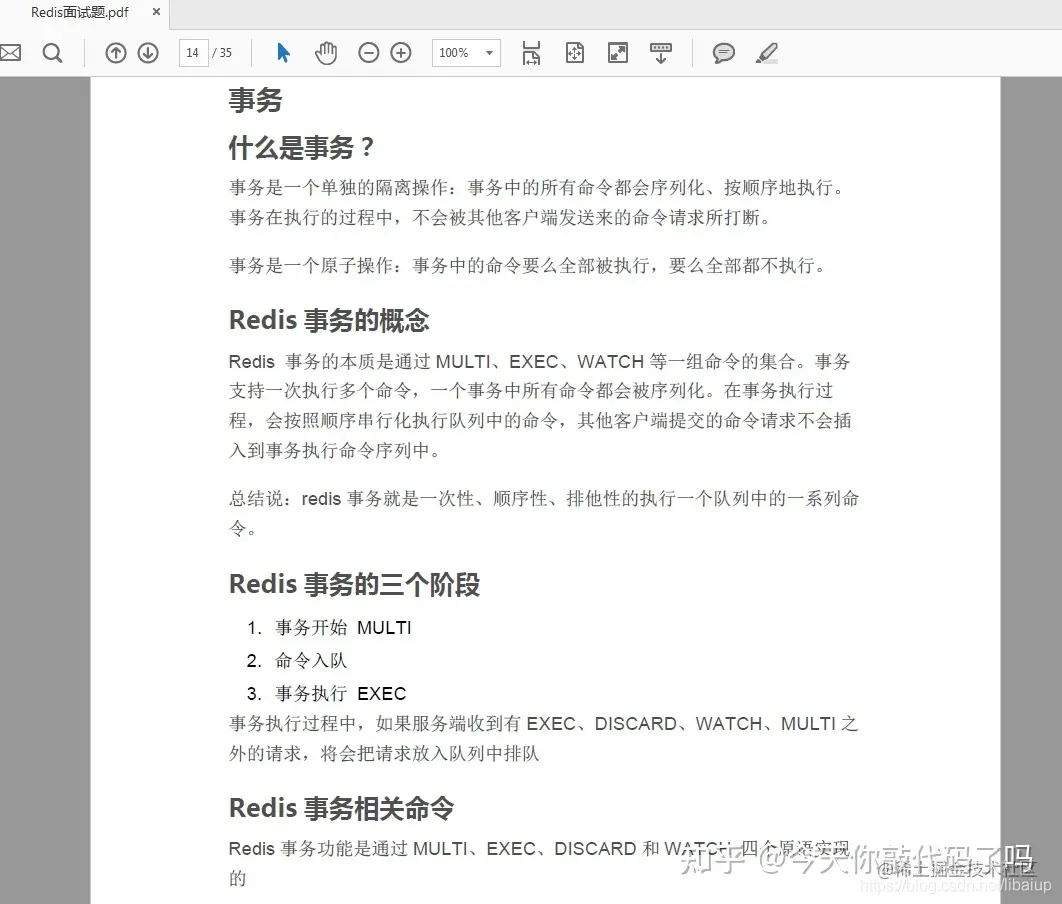Select the highlighter pen tool
The width and height of the screenshot is (1062, 904).
click(x=767, y=53)
